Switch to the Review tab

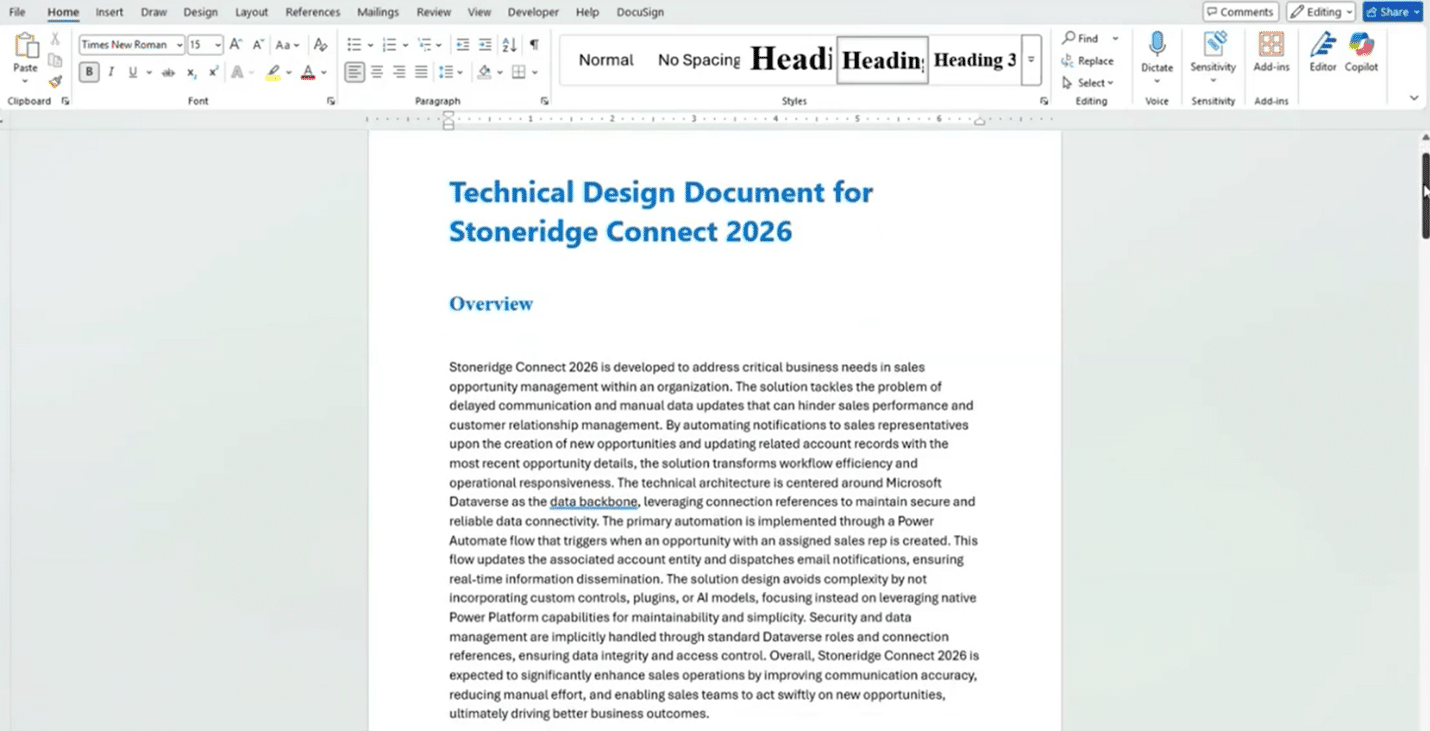[433, 12]
